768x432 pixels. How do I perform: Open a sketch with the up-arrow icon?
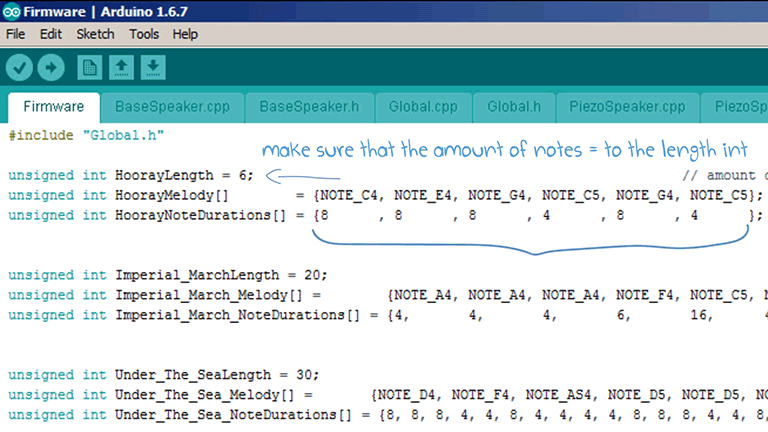pos(121,68)
